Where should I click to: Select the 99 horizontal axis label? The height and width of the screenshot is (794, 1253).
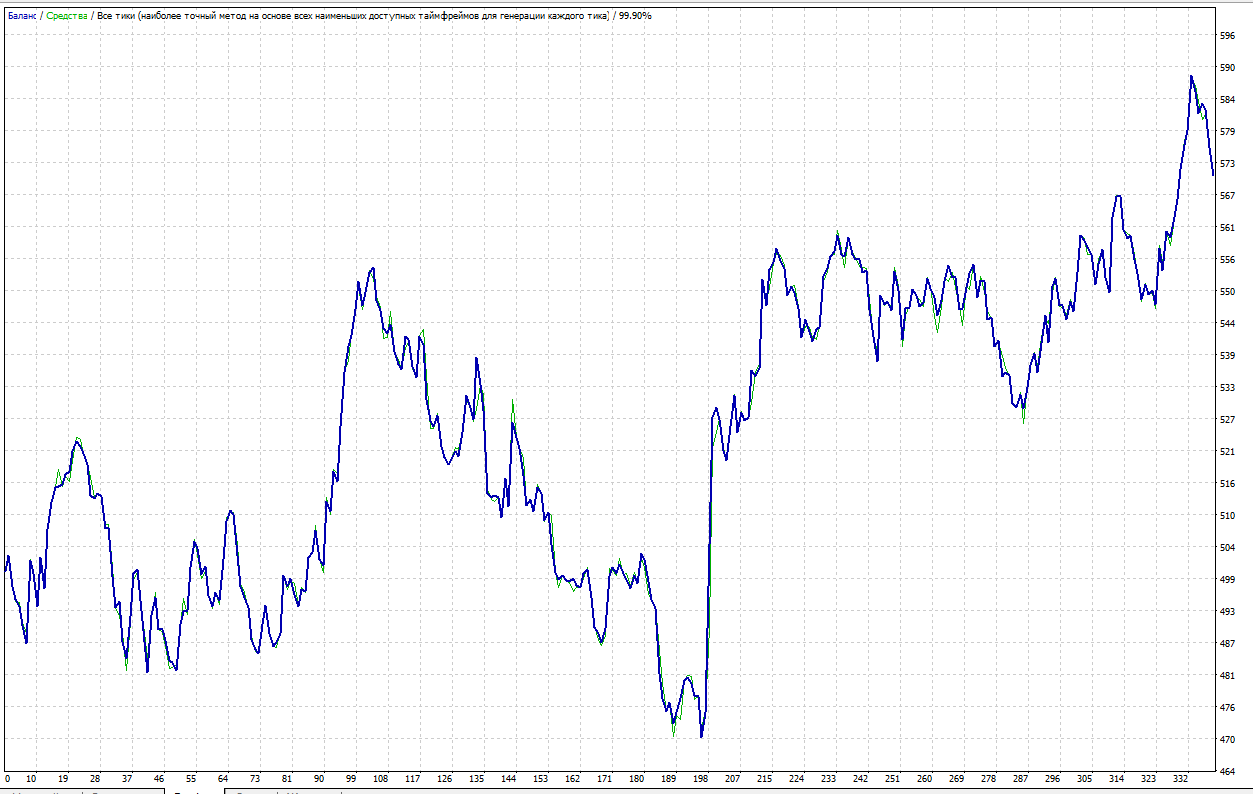coord(351,778)
